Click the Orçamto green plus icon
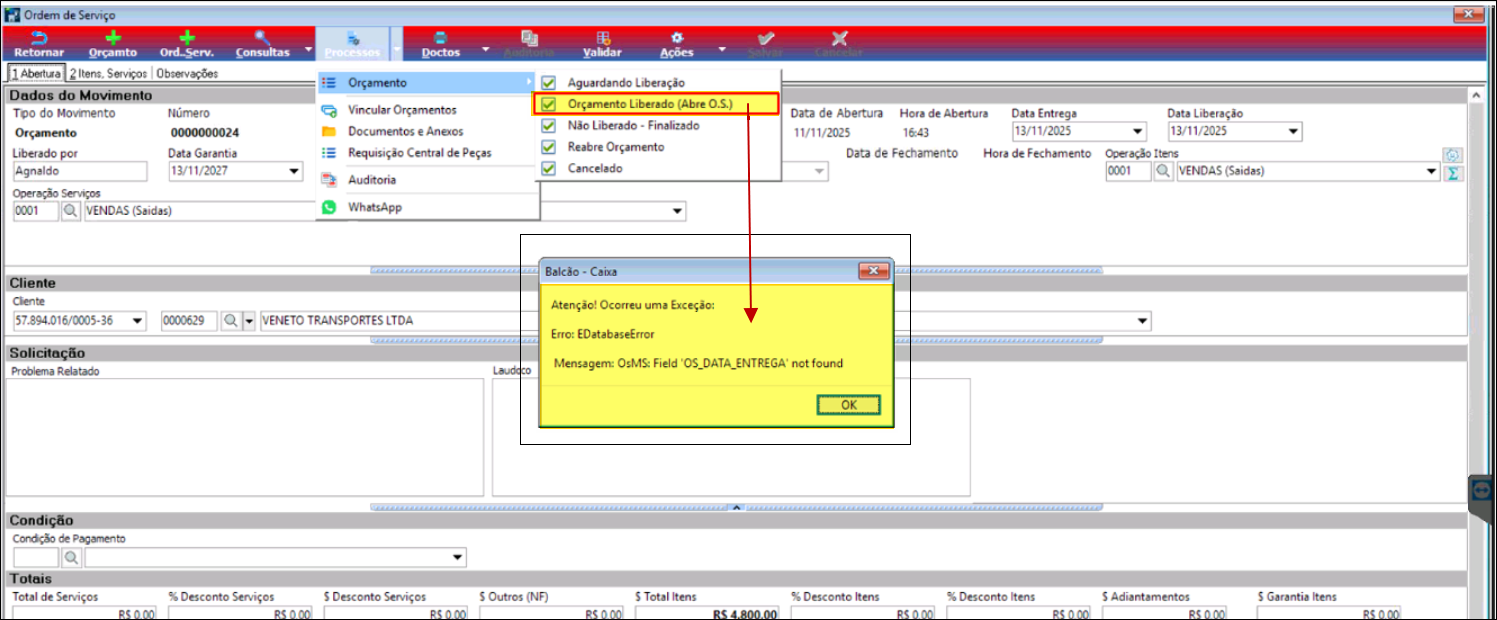This screenshot has width=1497, height=620. pos(113,38)
